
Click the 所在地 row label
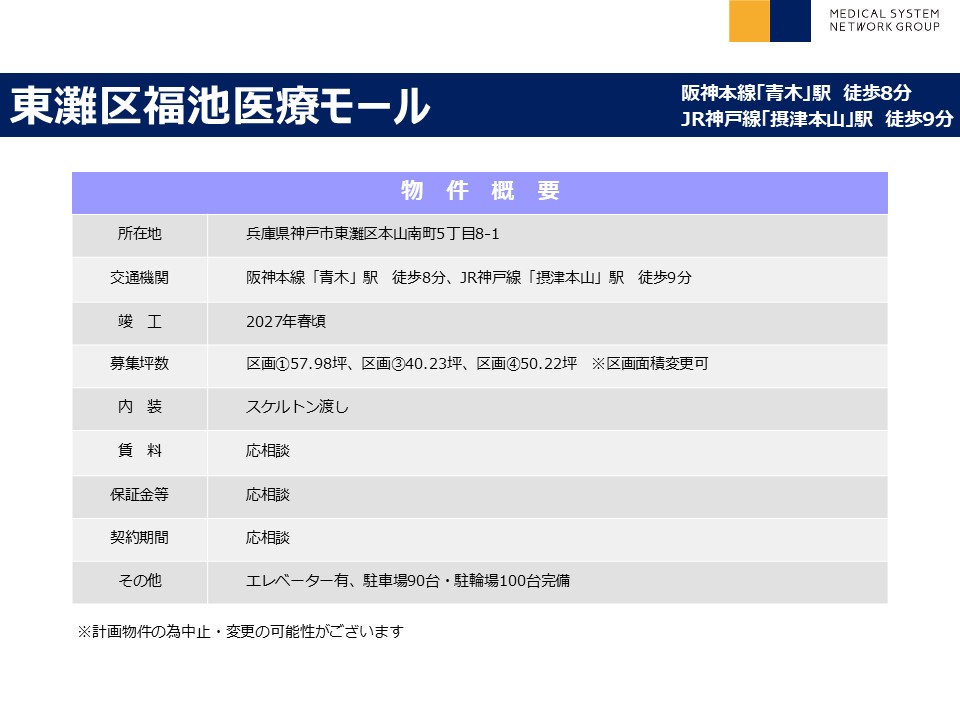tap(139, 234)
